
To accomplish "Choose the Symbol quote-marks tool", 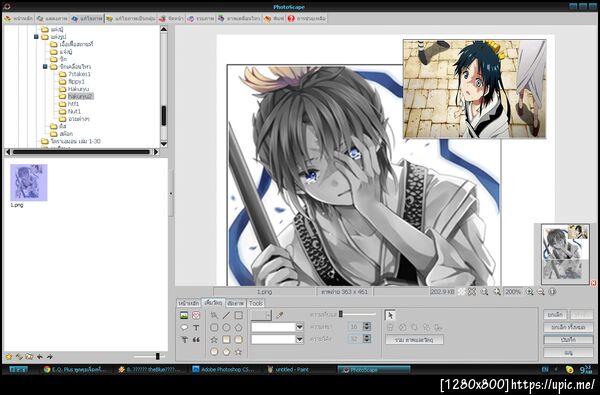I will click(x=196, y=340).
